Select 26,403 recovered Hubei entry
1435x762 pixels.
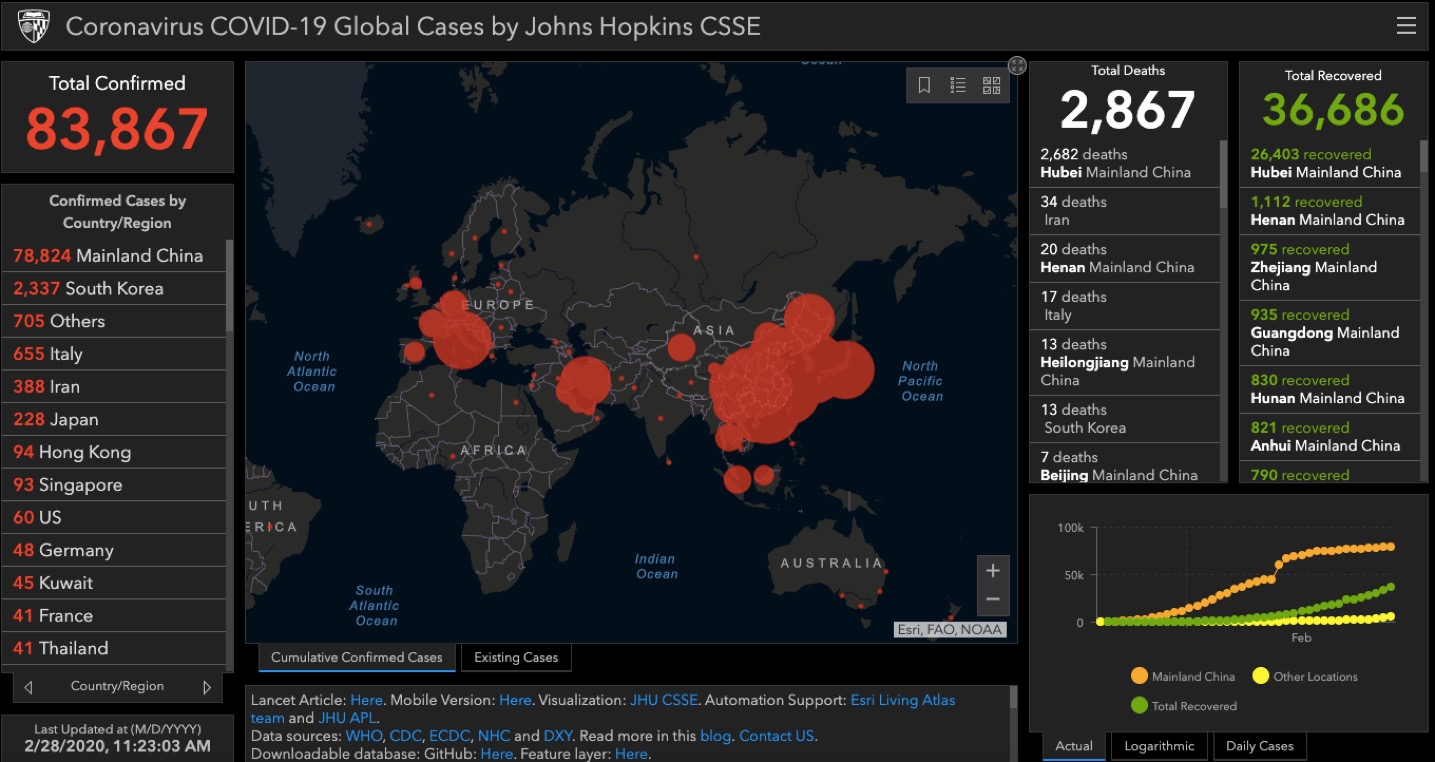coord(1330,163)
